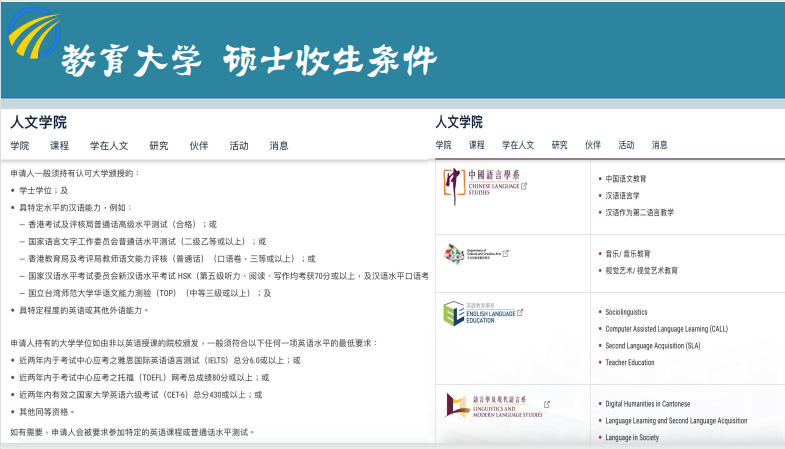Click the 具特定水平的汉语能力 bullet

coord(76,207)
